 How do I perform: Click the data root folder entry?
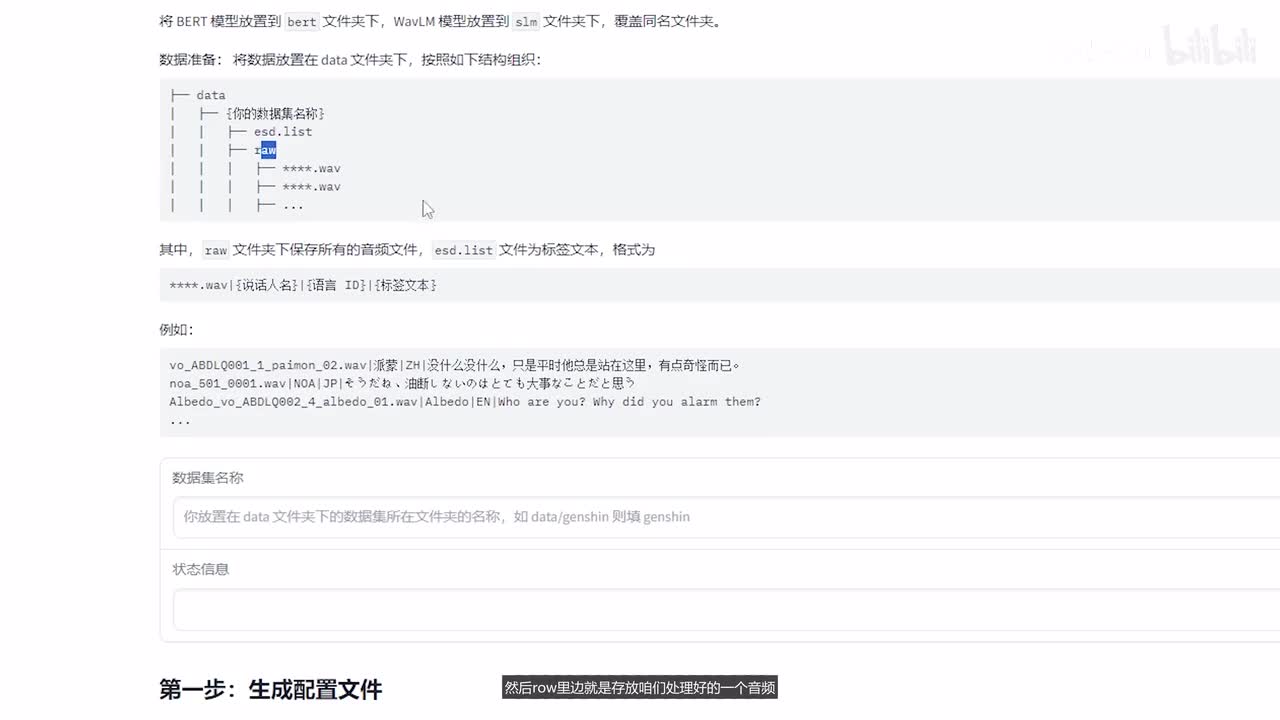click(x=211, y=95)
